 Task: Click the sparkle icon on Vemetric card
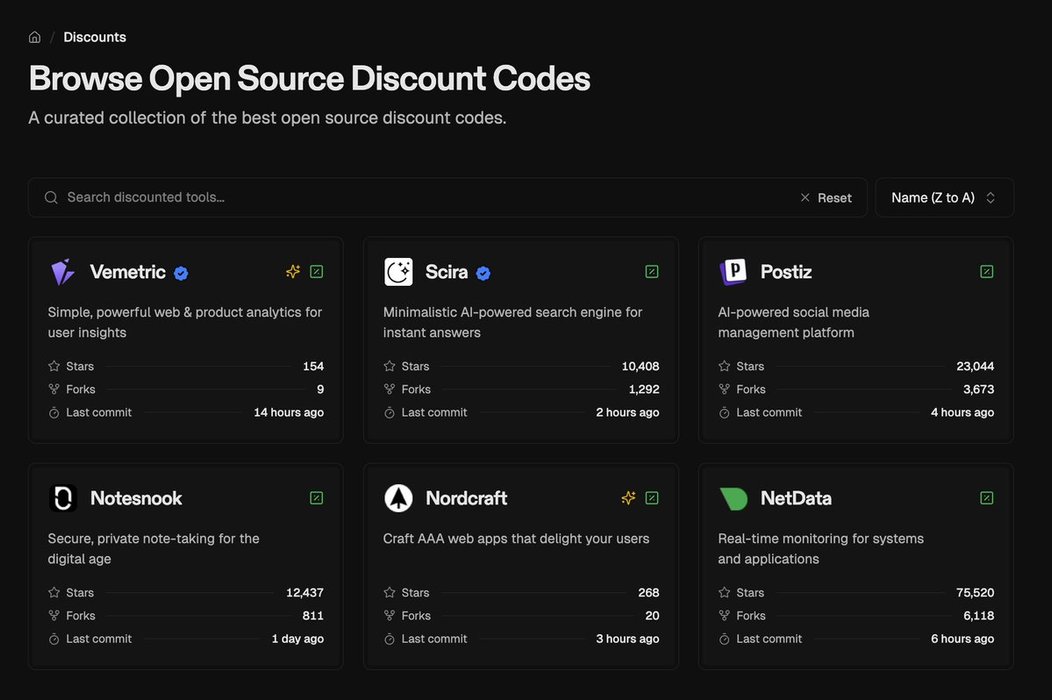tap(293, 272)
